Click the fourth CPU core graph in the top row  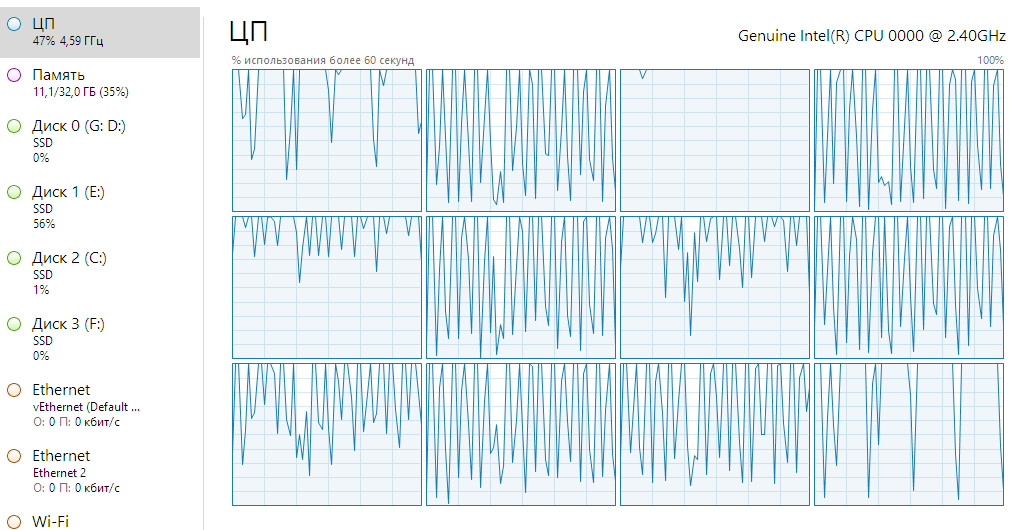[x=908, y=140]
